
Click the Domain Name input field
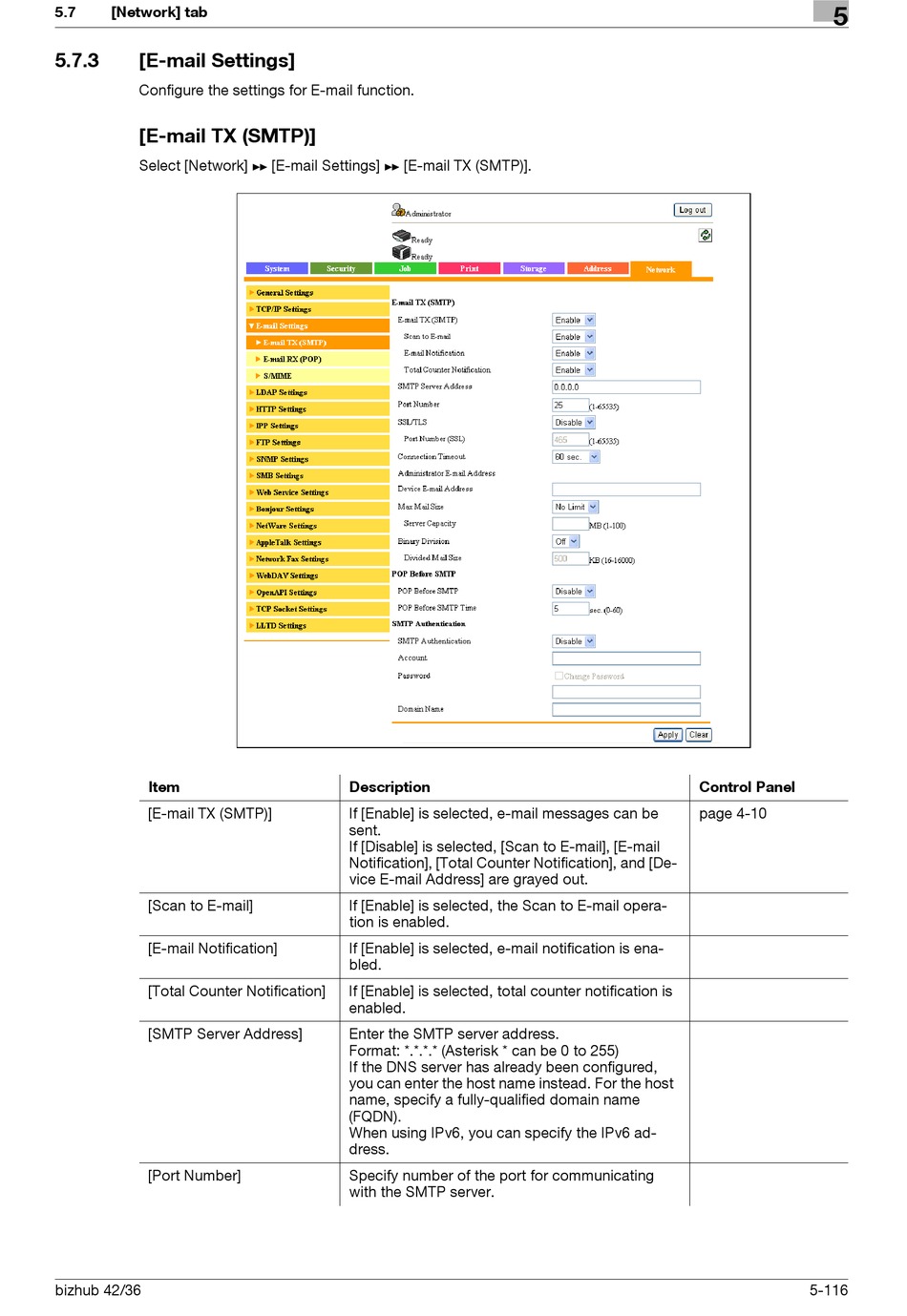click(626, 710)
